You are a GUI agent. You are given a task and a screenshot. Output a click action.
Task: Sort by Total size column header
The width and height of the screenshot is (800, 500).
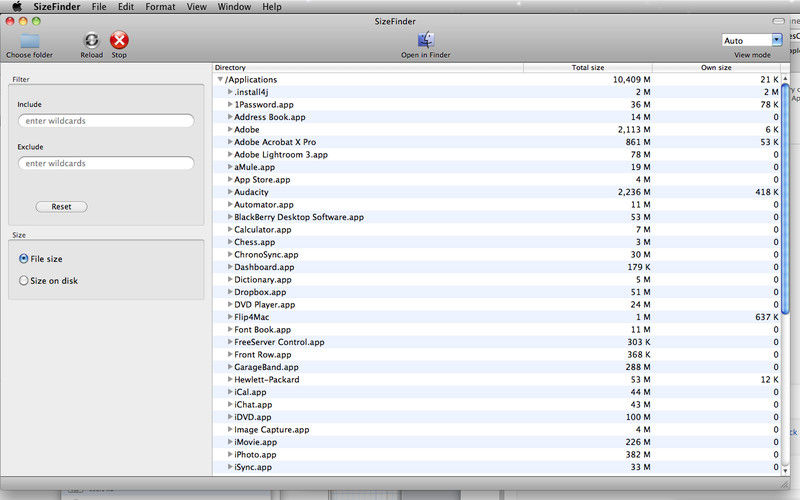(x=587, y=68)
